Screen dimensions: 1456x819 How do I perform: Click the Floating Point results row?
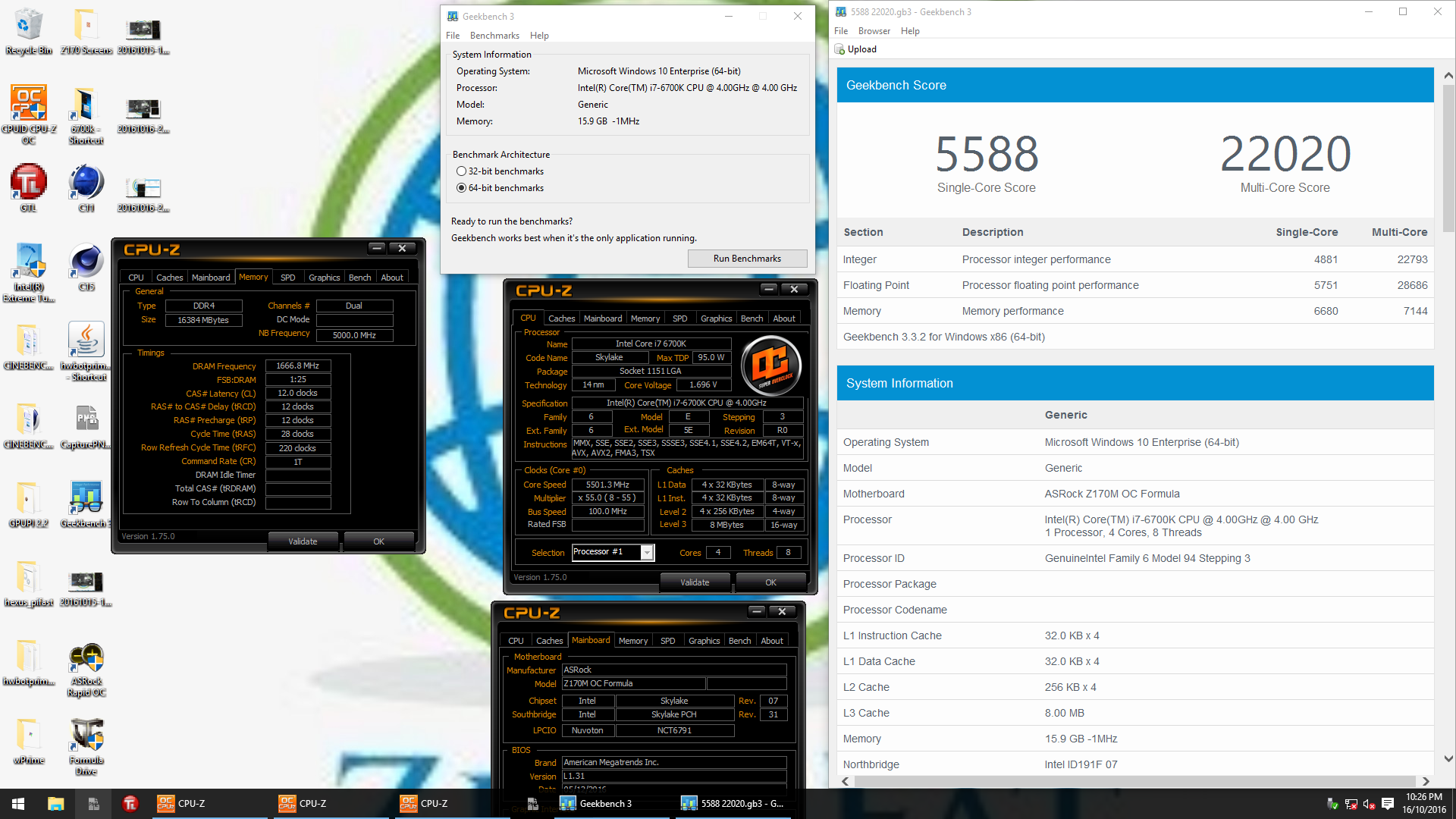click(x=1135, y=285)
